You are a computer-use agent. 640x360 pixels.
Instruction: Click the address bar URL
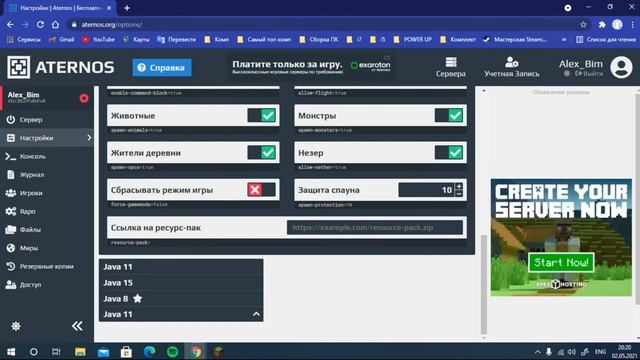click(111, 24)
